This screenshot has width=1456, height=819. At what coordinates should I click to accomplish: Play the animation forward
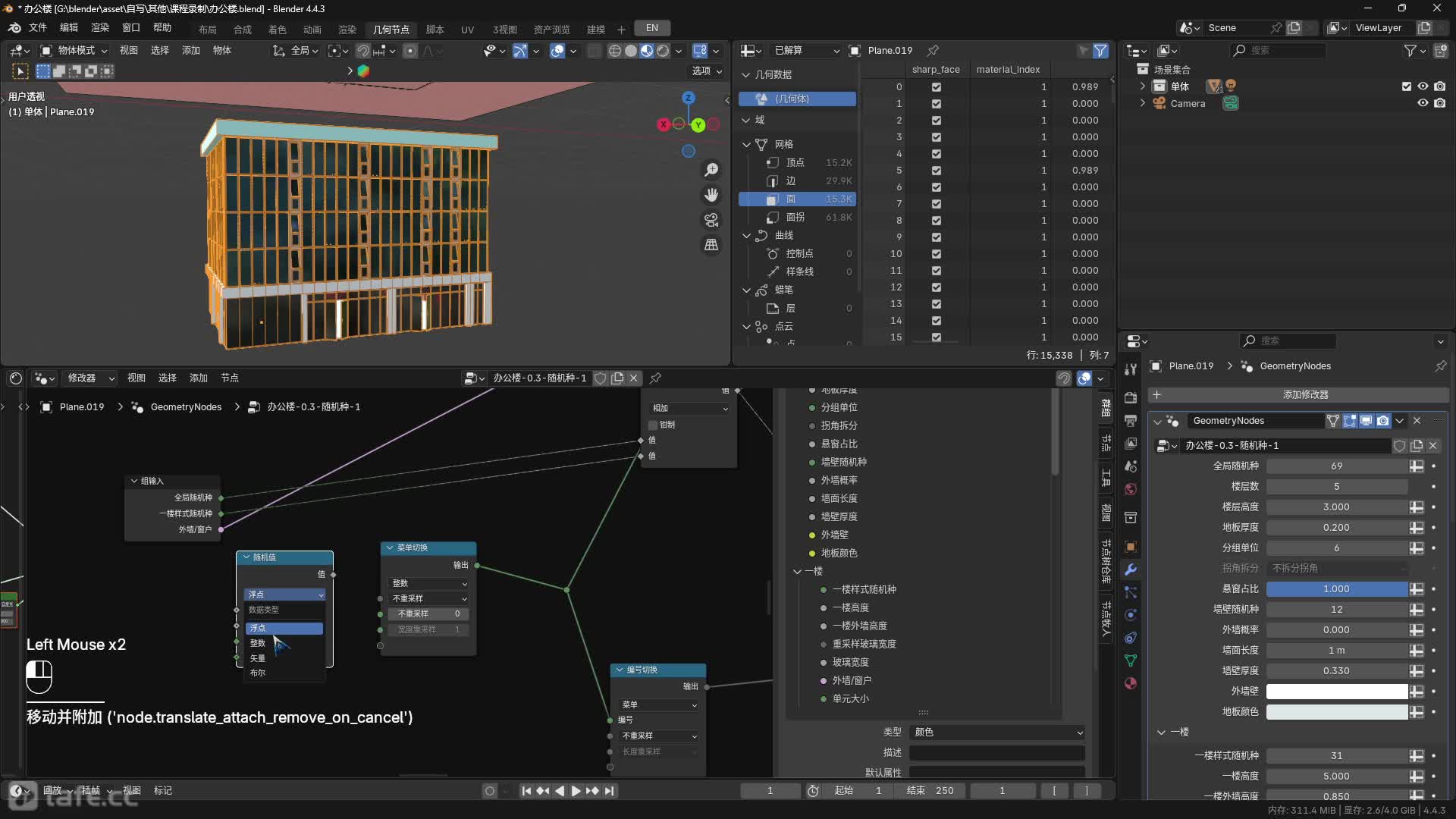click(x=576, y=791)
